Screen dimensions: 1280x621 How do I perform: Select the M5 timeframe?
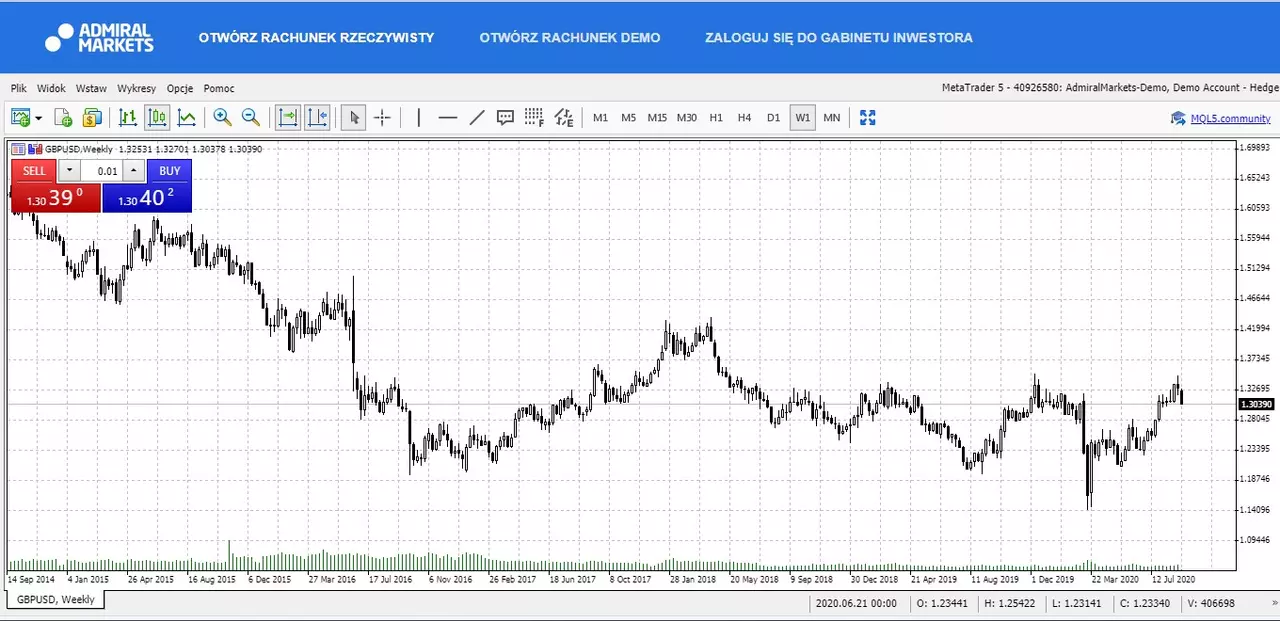click(628, 117)
